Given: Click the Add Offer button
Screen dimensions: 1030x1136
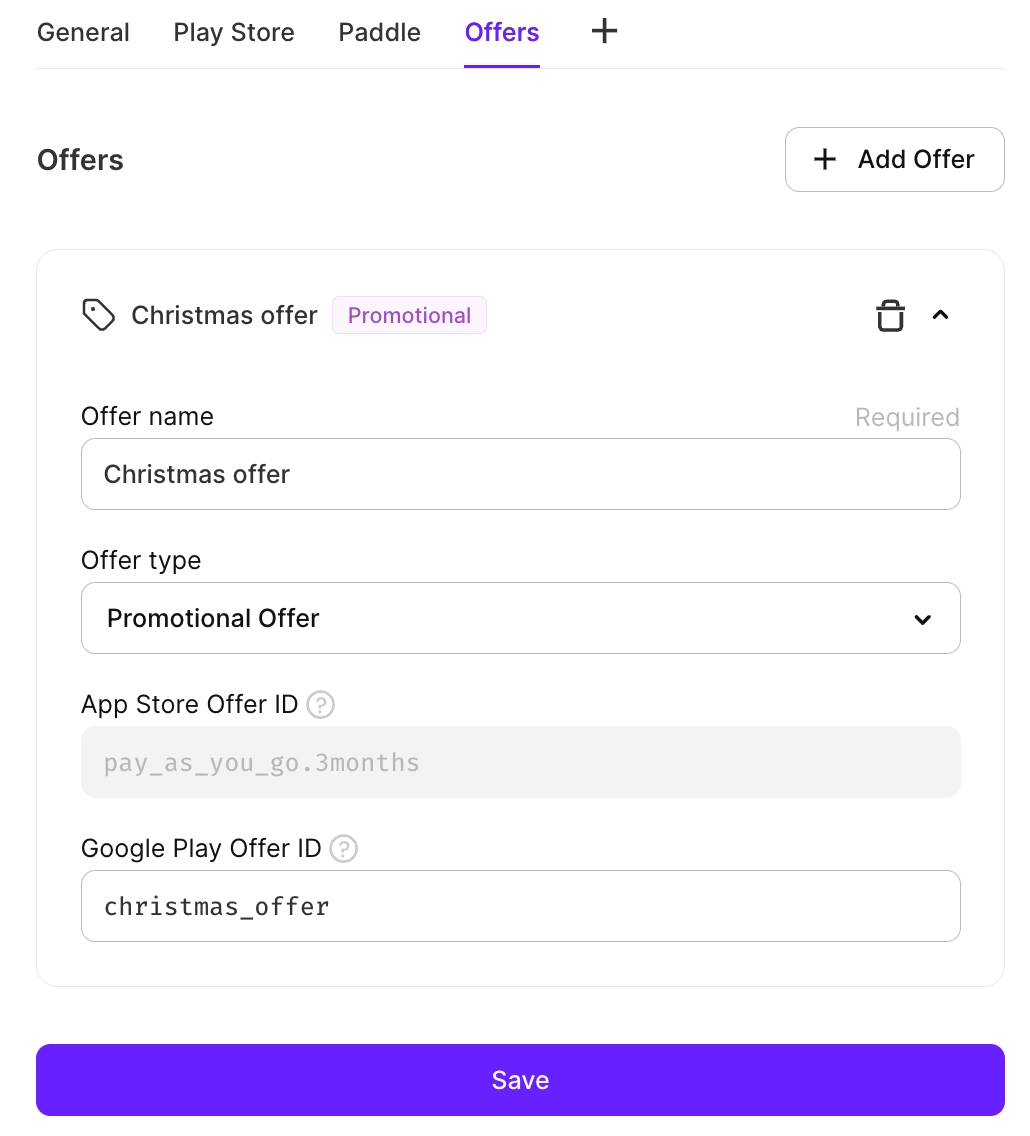Looking at the screenshot, I should 894,159.
